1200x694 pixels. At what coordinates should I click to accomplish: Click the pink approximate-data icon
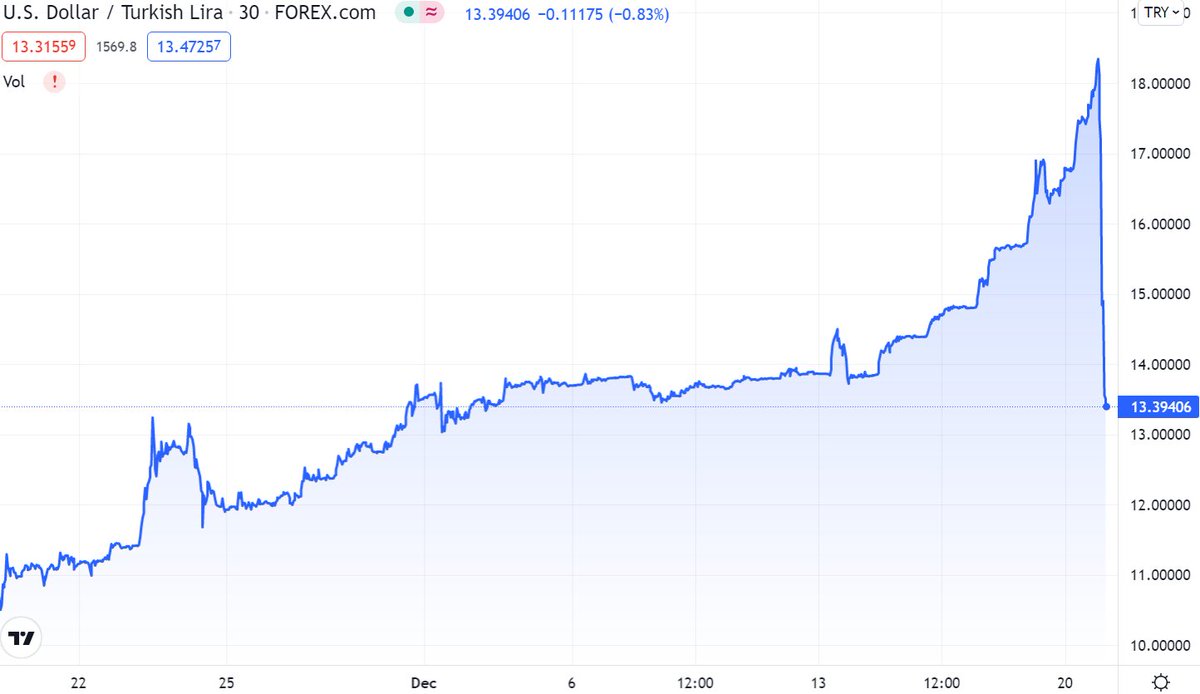point(431,13)
